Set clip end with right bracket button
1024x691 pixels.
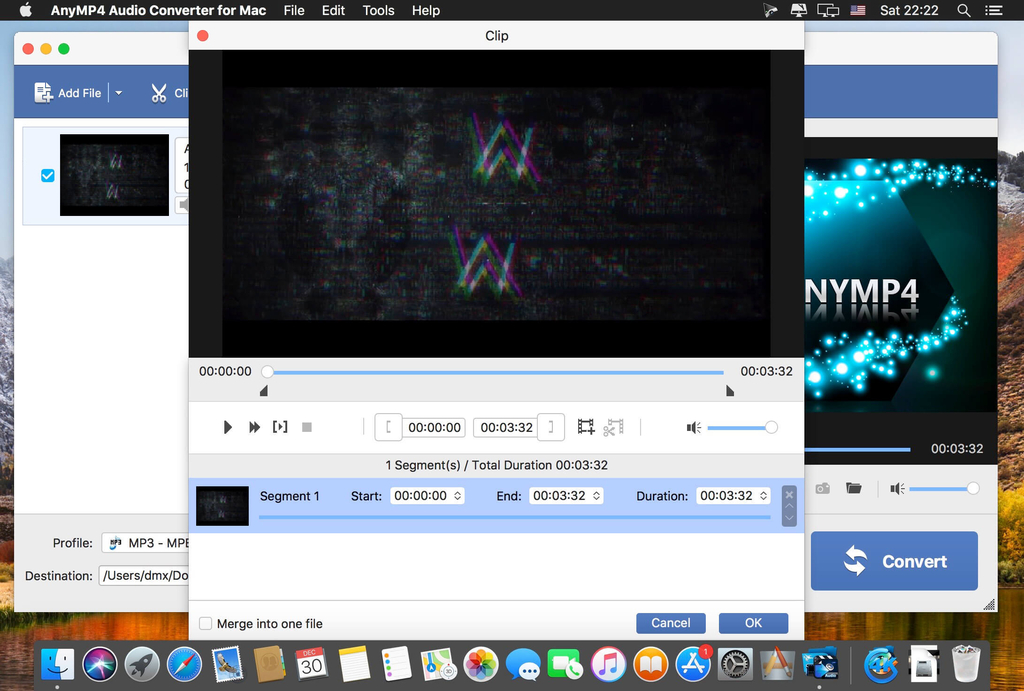[x=551, y=427]
